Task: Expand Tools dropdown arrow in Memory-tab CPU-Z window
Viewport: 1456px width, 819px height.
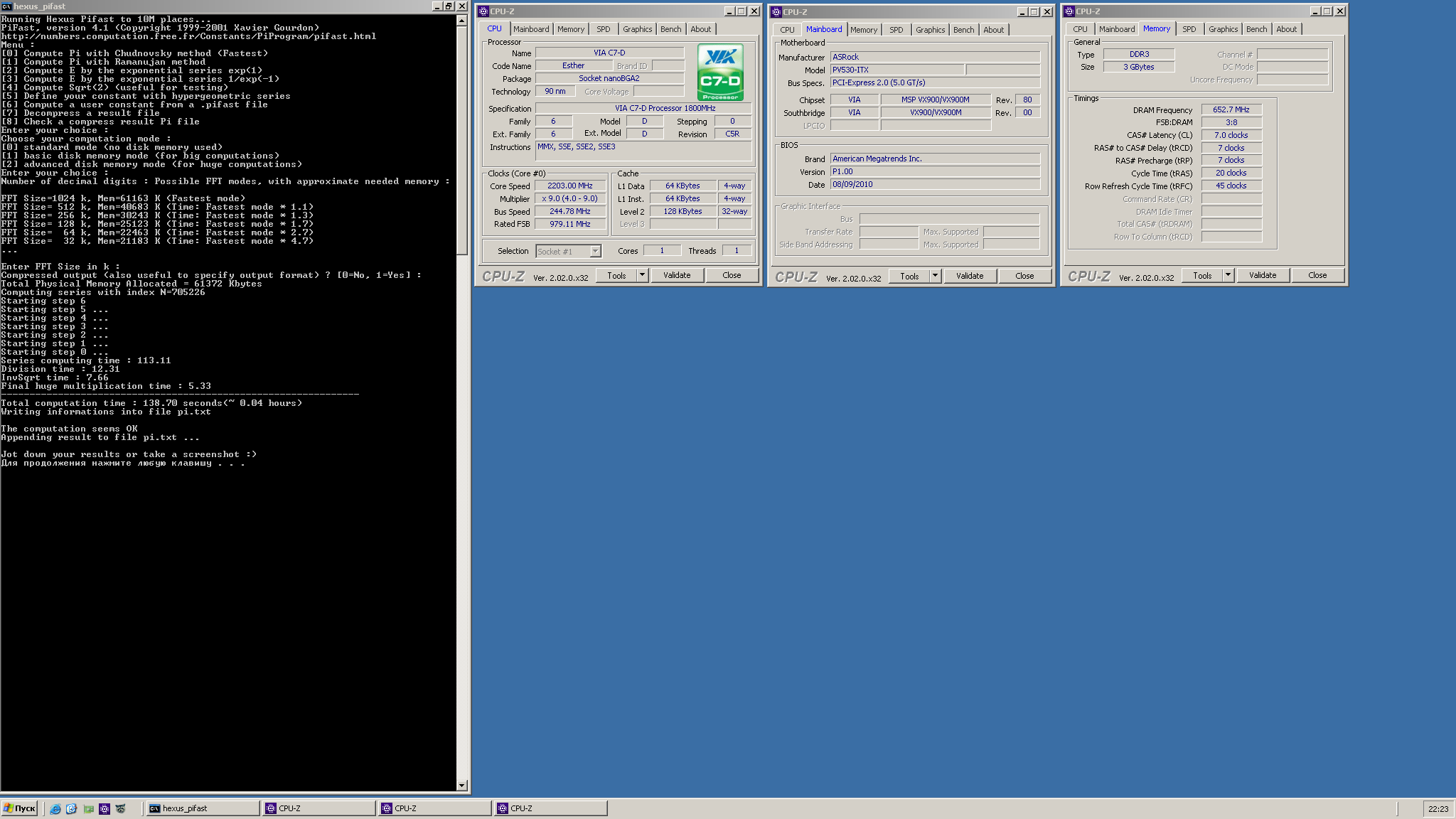Action: point(1228,275)
